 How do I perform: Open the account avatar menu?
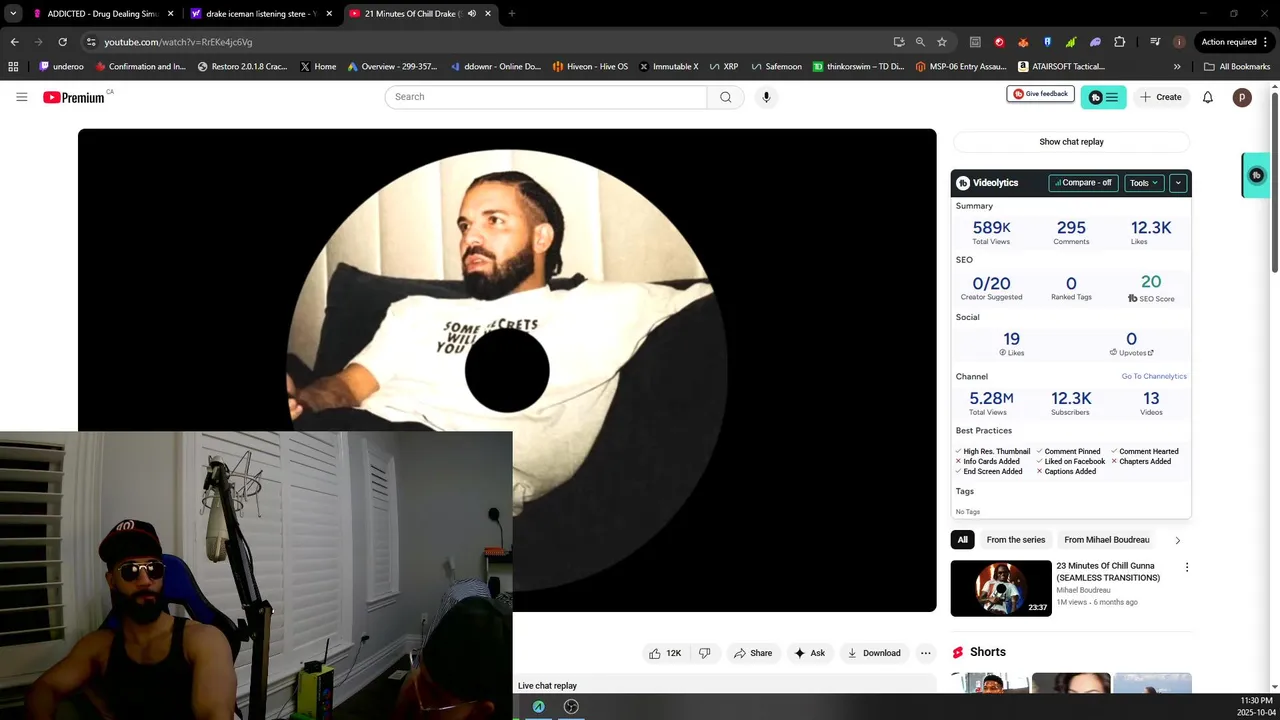tap(1242, 97)
